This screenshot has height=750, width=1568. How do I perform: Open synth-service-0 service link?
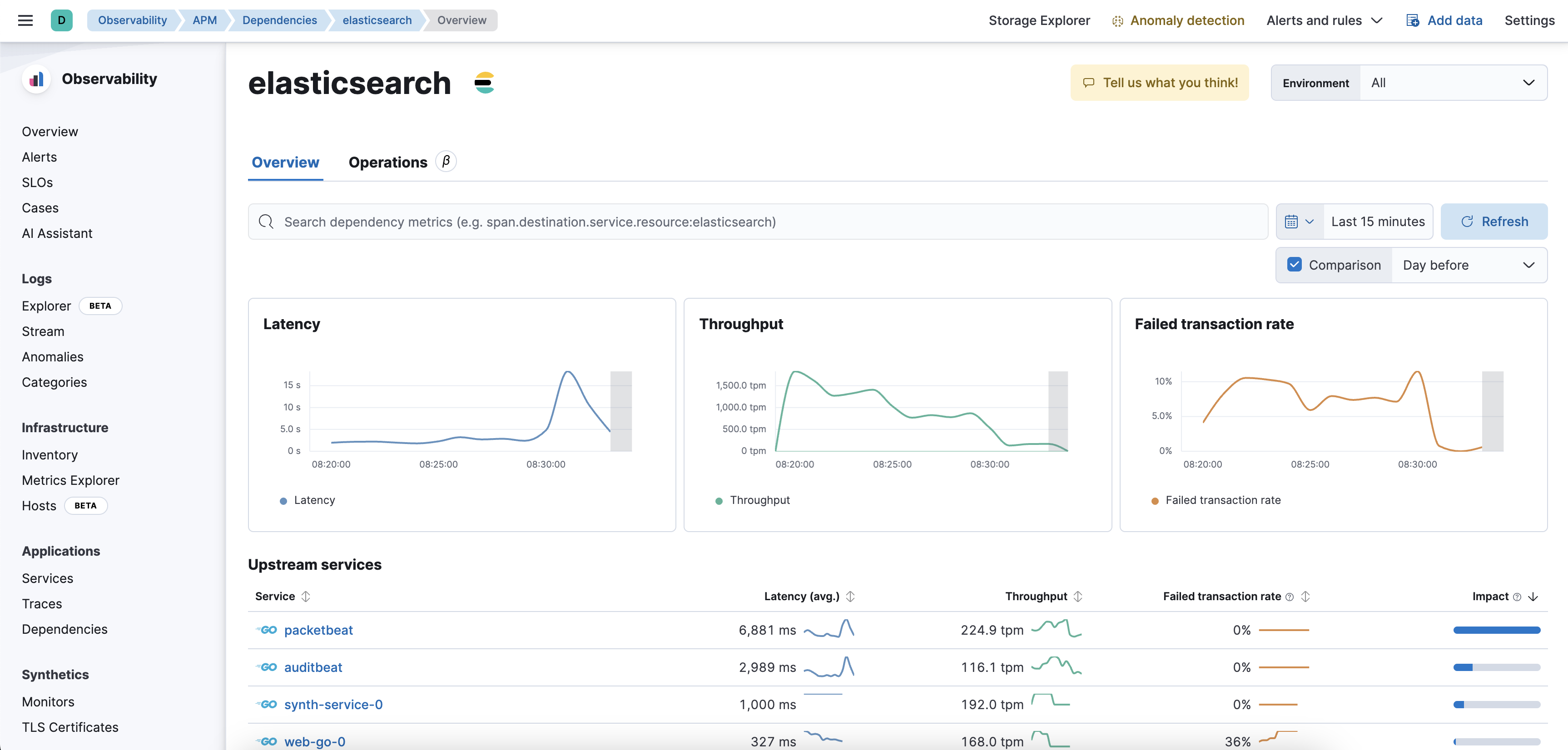tap(333, 705)
